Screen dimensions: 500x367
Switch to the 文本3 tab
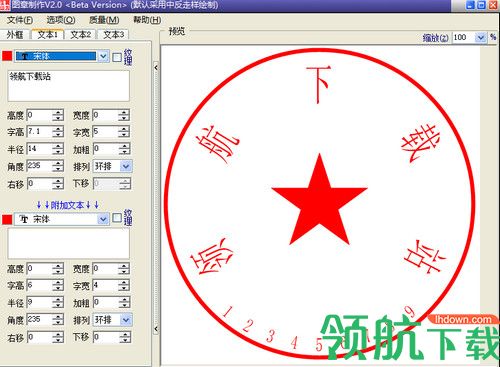click(x=113, y=35)
